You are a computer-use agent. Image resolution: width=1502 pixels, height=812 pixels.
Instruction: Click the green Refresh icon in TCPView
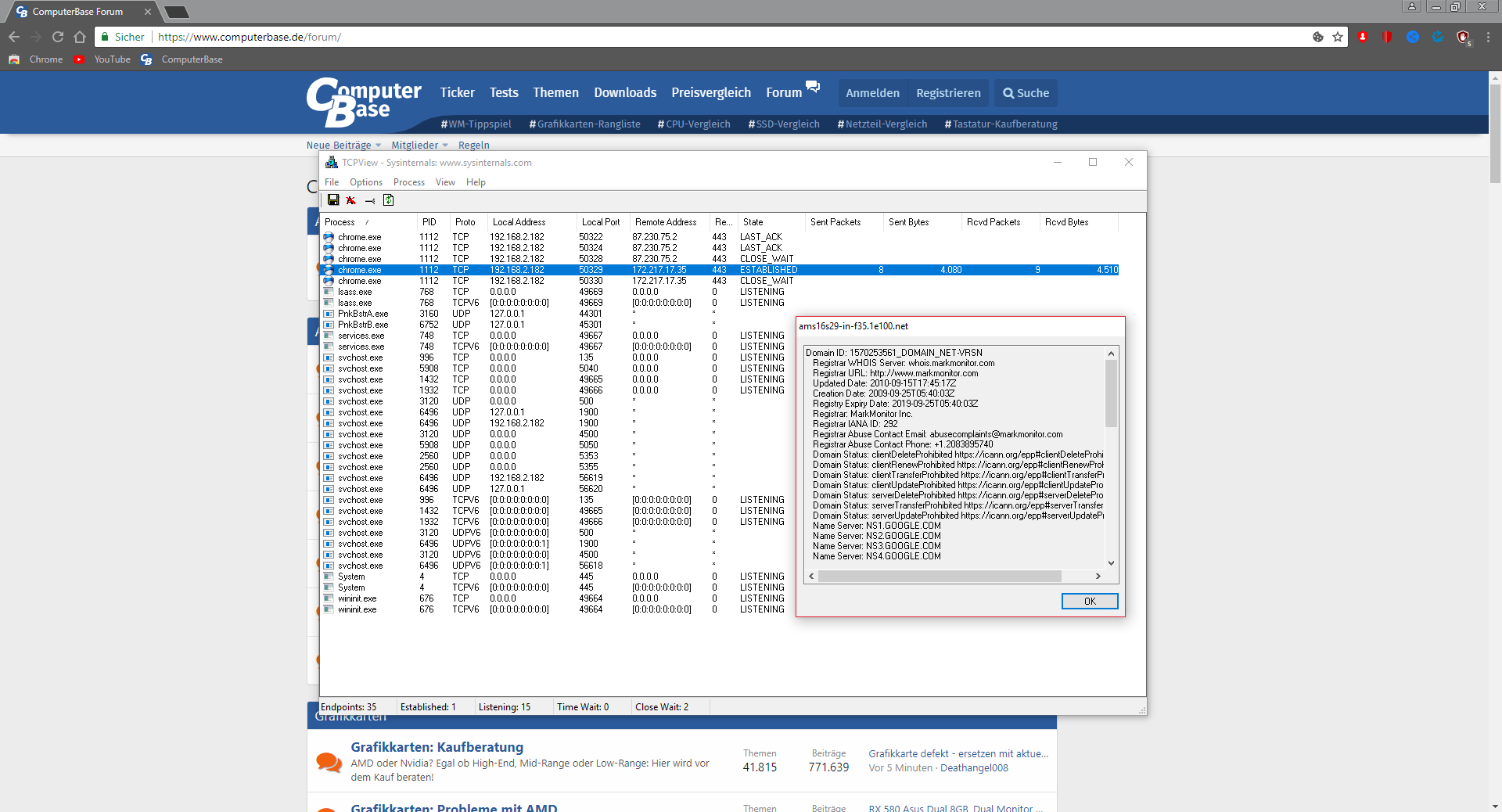click(389, 200)
